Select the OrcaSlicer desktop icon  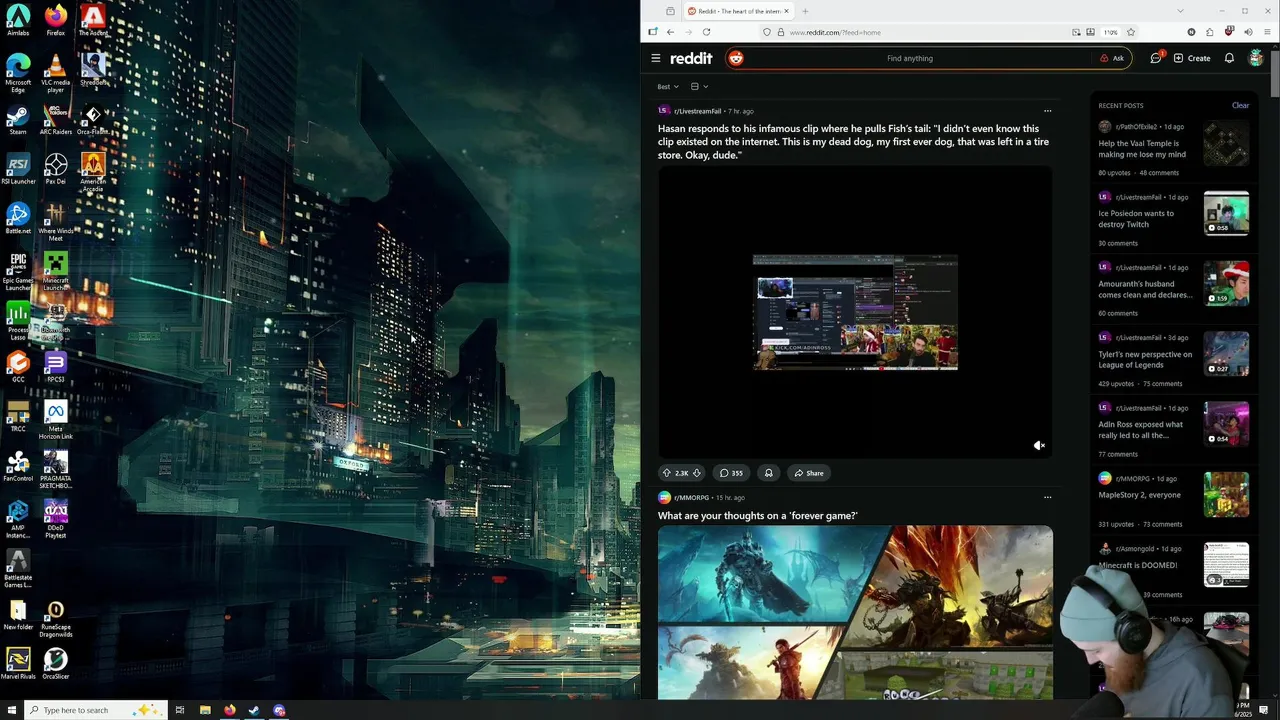point(56,663)
